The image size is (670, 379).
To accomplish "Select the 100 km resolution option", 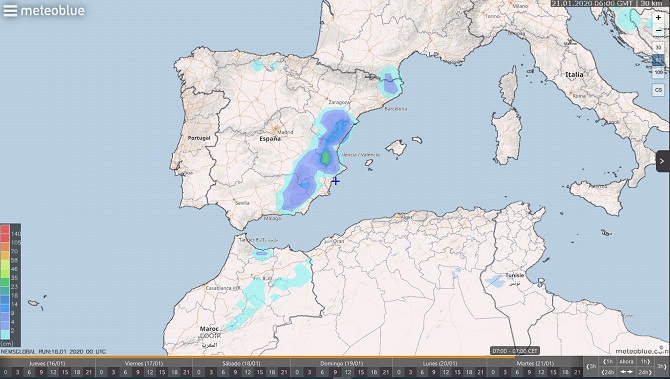I will [658, 72].
